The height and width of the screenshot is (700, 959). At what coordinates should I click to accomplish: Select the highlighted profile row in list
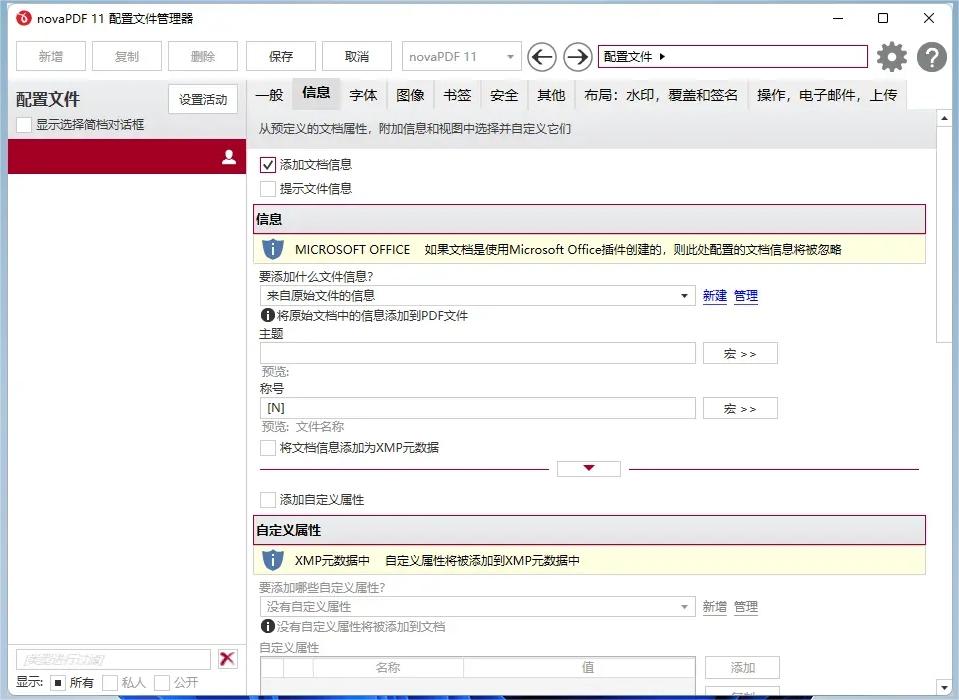(127, 157)
